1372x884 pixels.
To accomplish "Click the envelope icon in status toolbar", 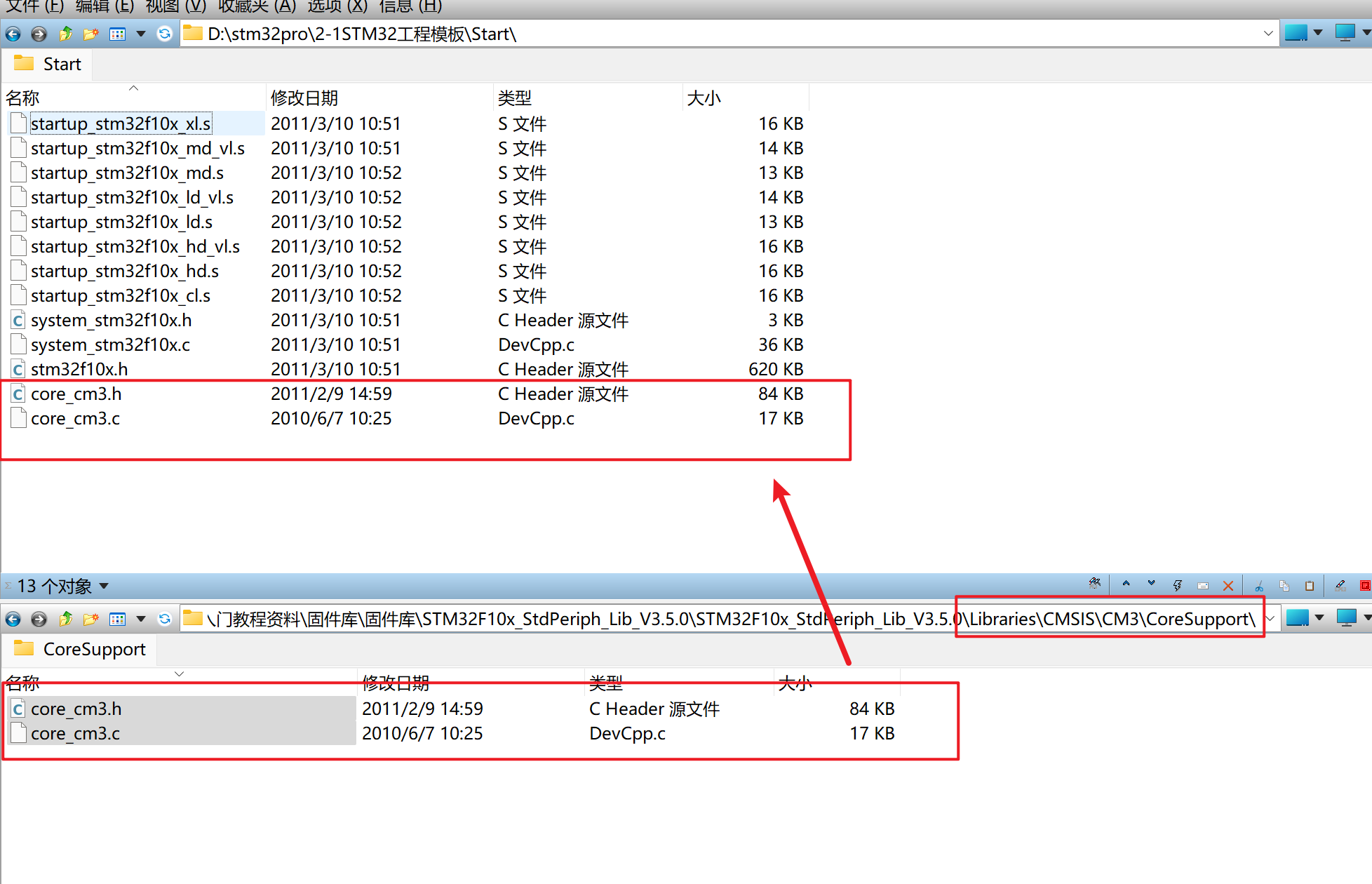I will pyautogui.click(x=1203, y=586).
